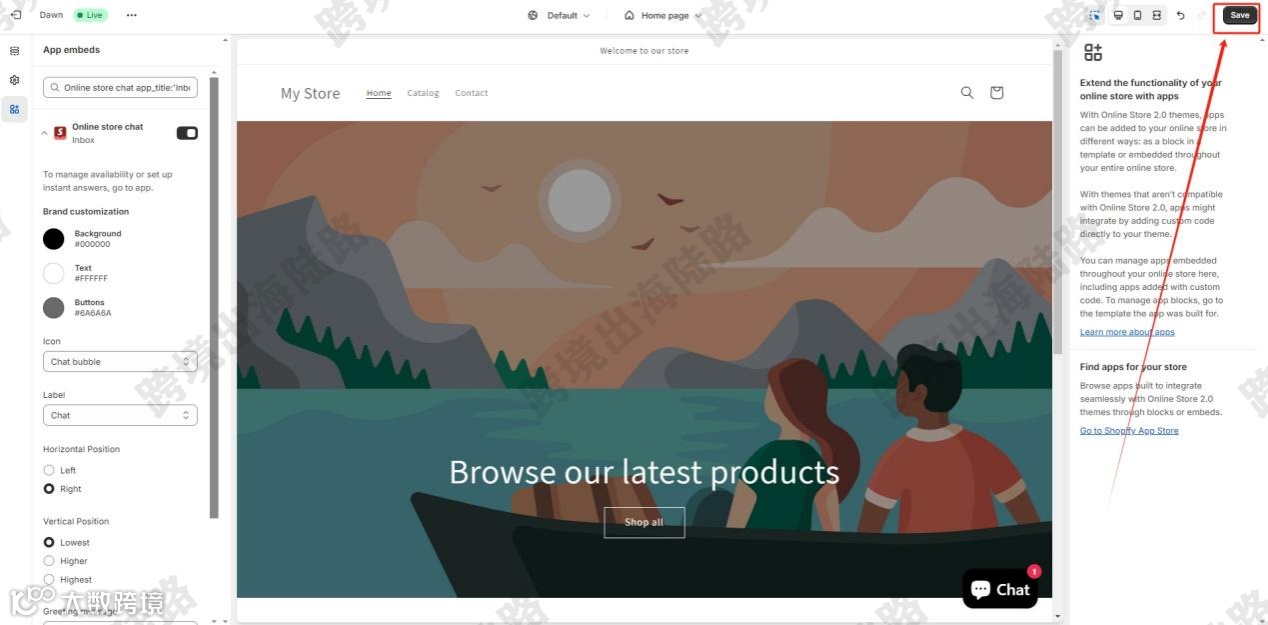Click the store search magnifier icon
Image resolution: width=1268 pixels, height=625 pixels.
coord(967,92)
